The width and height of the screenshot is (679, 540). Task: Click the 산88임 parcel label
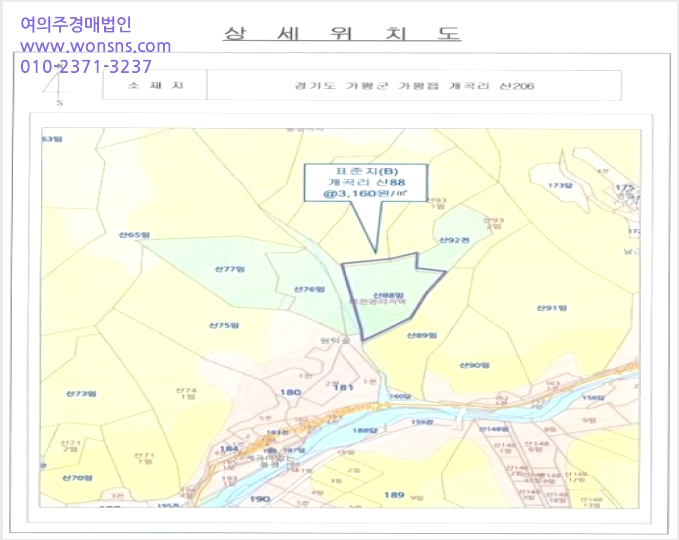click(388, 295)
